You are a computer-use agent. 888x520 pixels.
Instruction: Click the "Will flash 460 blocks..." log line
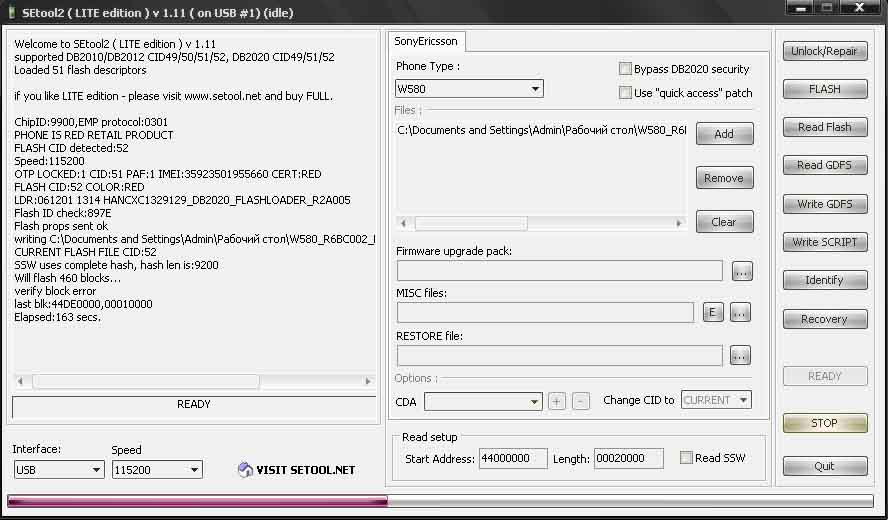point(67,278)
